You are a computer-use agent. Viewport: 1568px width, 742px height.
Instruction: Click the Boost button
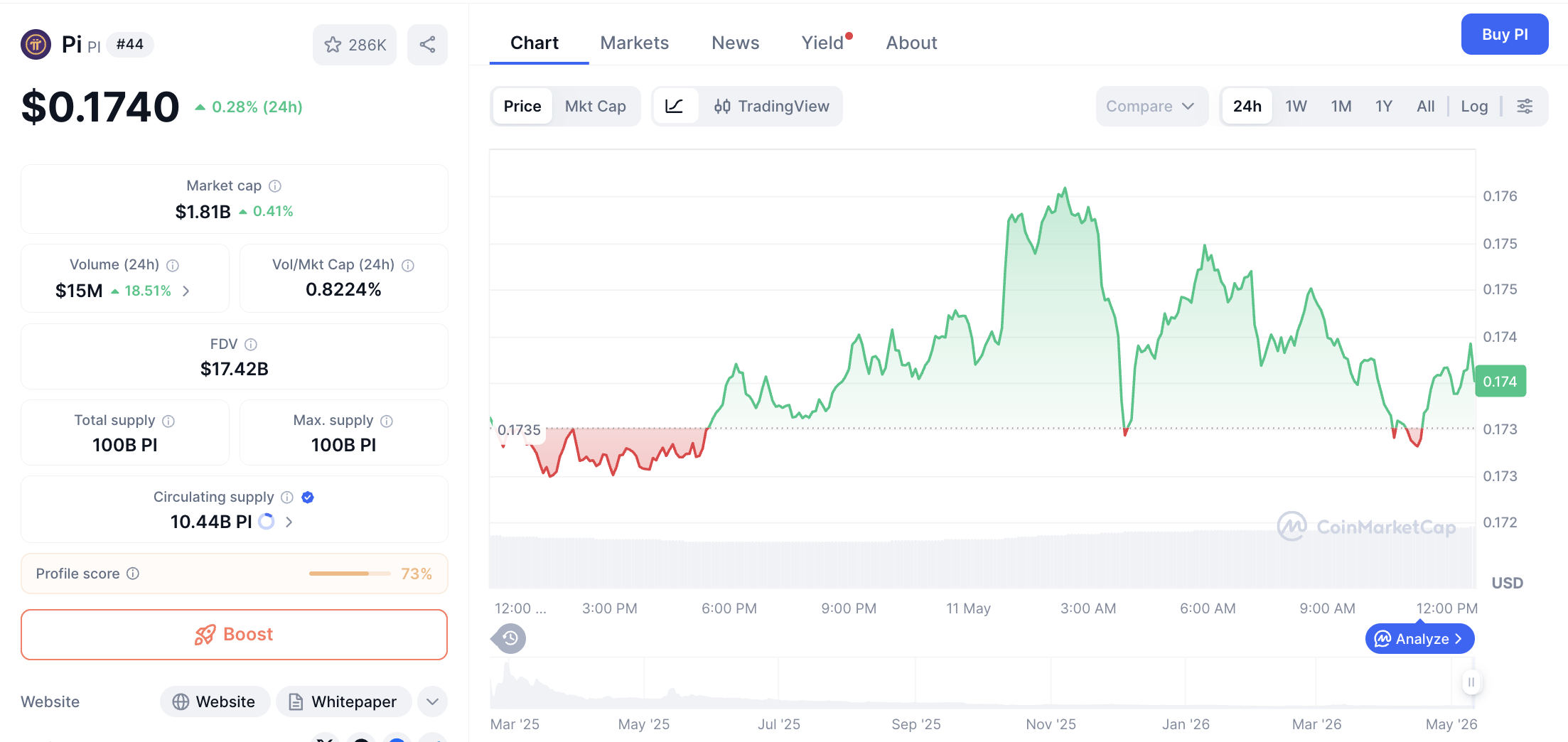click(235, 635)
